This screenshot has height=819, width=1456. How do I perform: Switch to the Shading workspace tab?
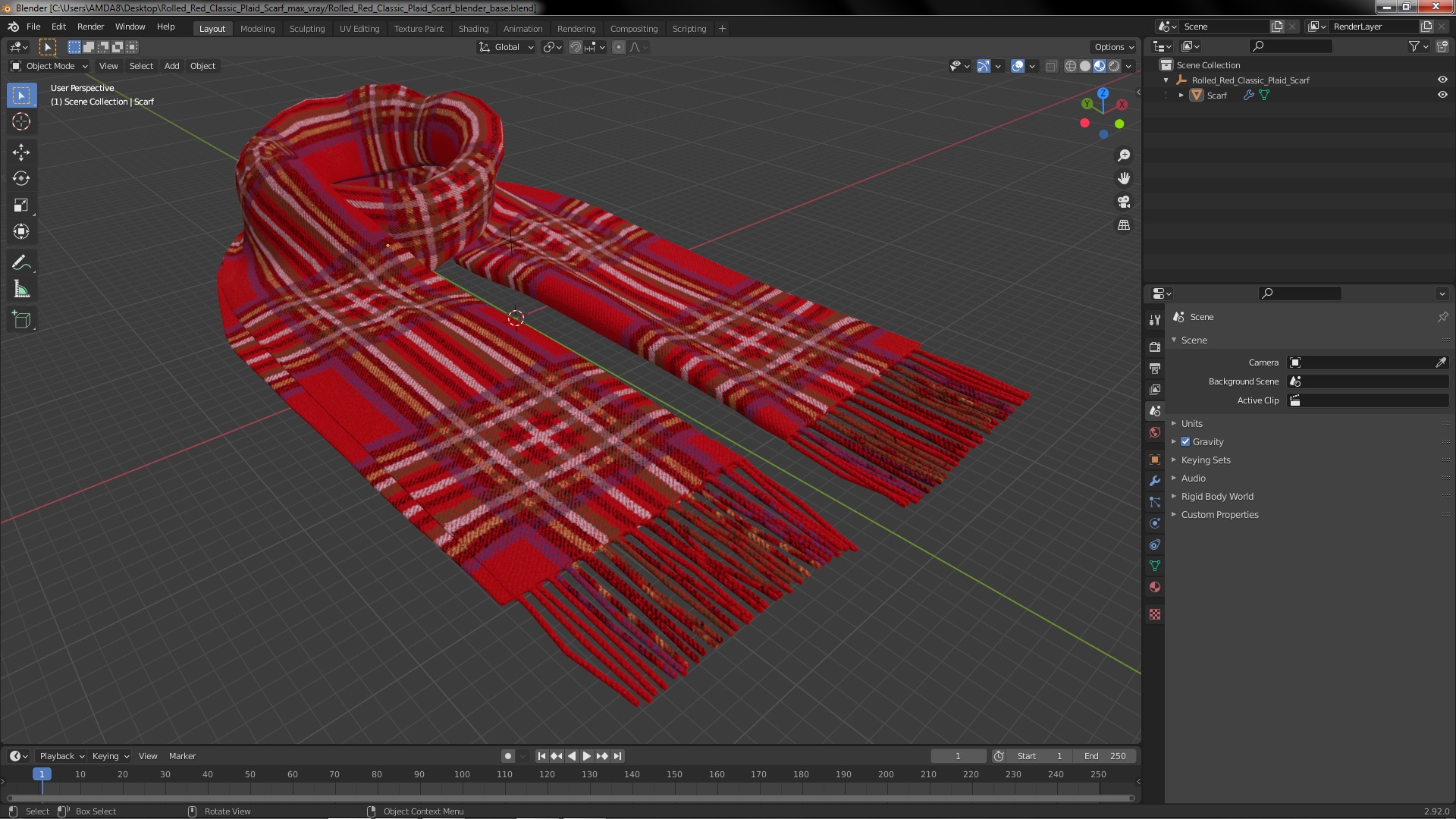pyautogui.click(x=473, y=29)
